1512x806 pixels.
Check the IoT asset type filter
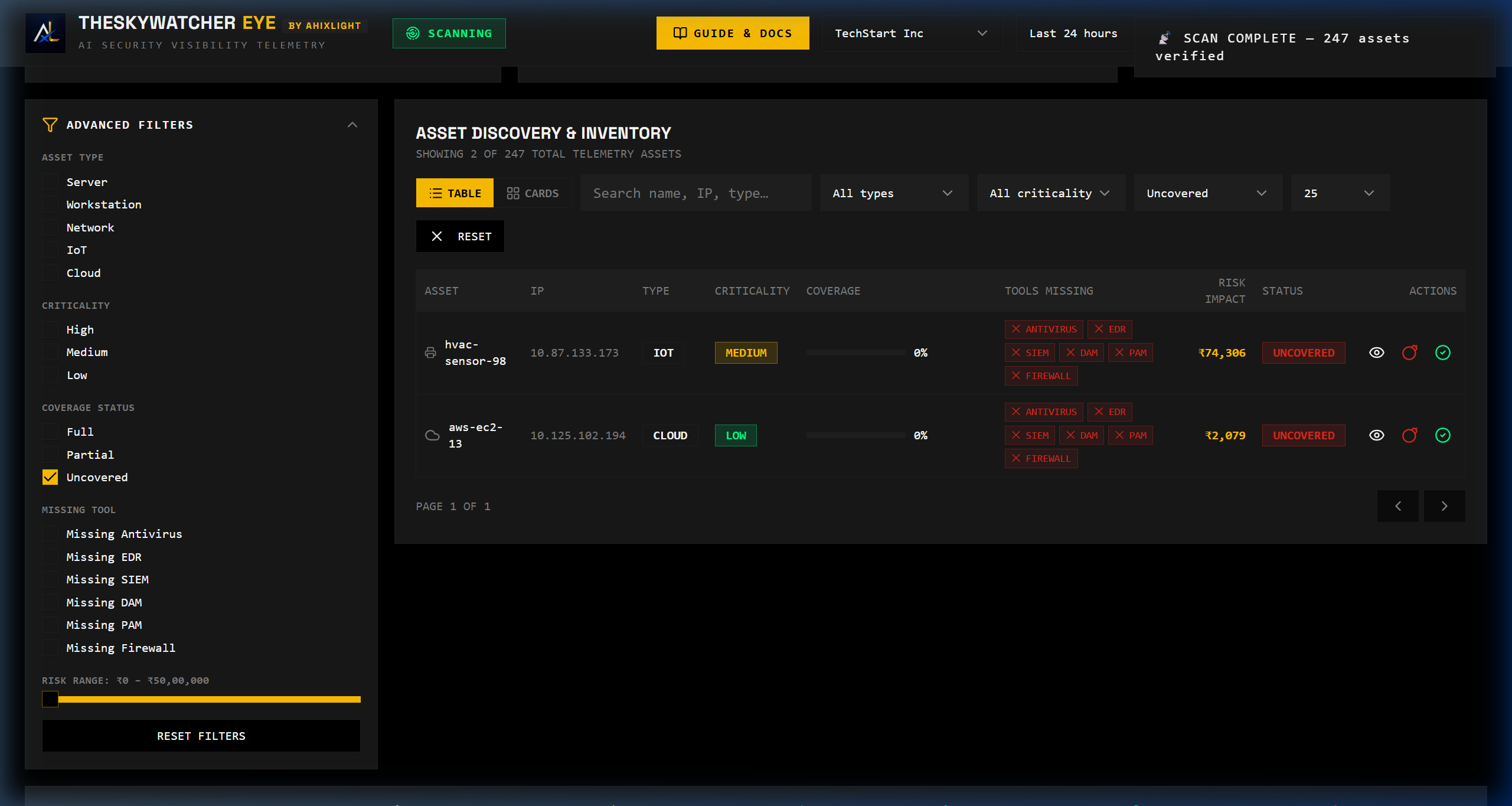50,250
